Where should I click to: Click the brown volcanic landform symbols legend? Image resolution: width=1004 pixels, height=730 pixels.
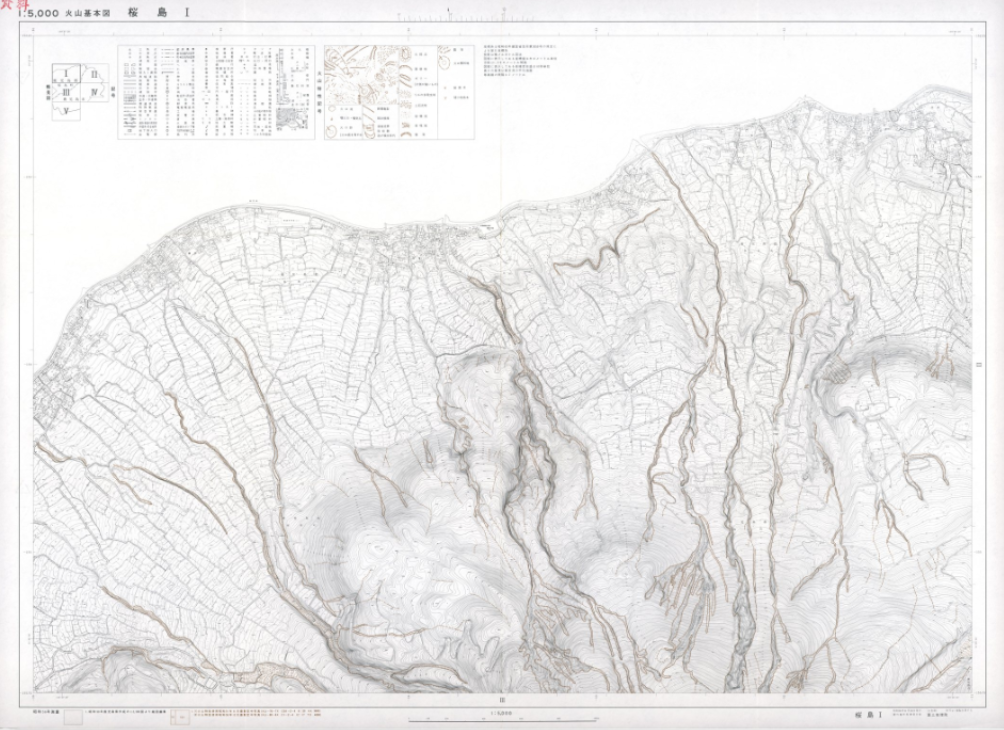(x=385, y=92)
